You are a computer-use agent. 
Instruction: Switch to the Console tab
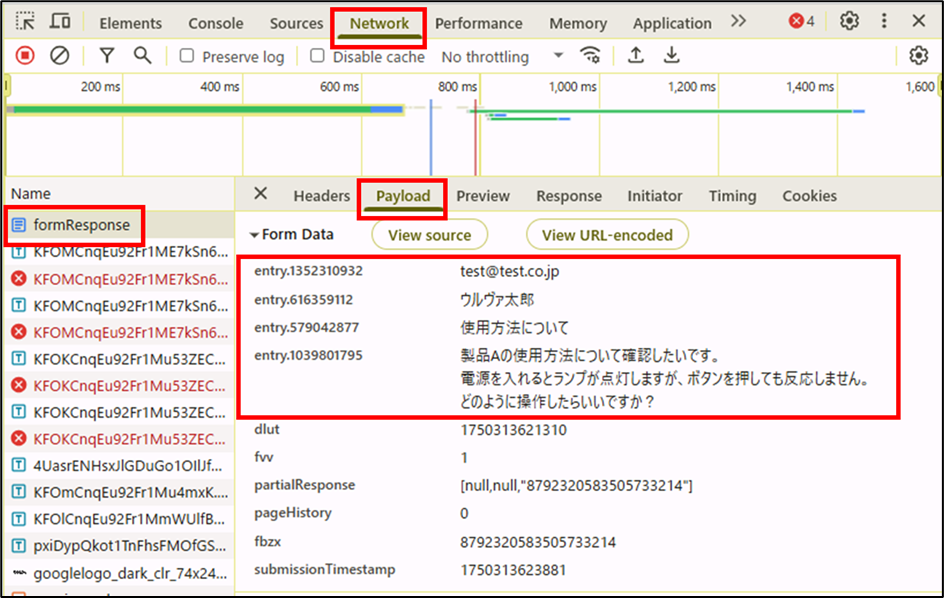pos(215,23)
